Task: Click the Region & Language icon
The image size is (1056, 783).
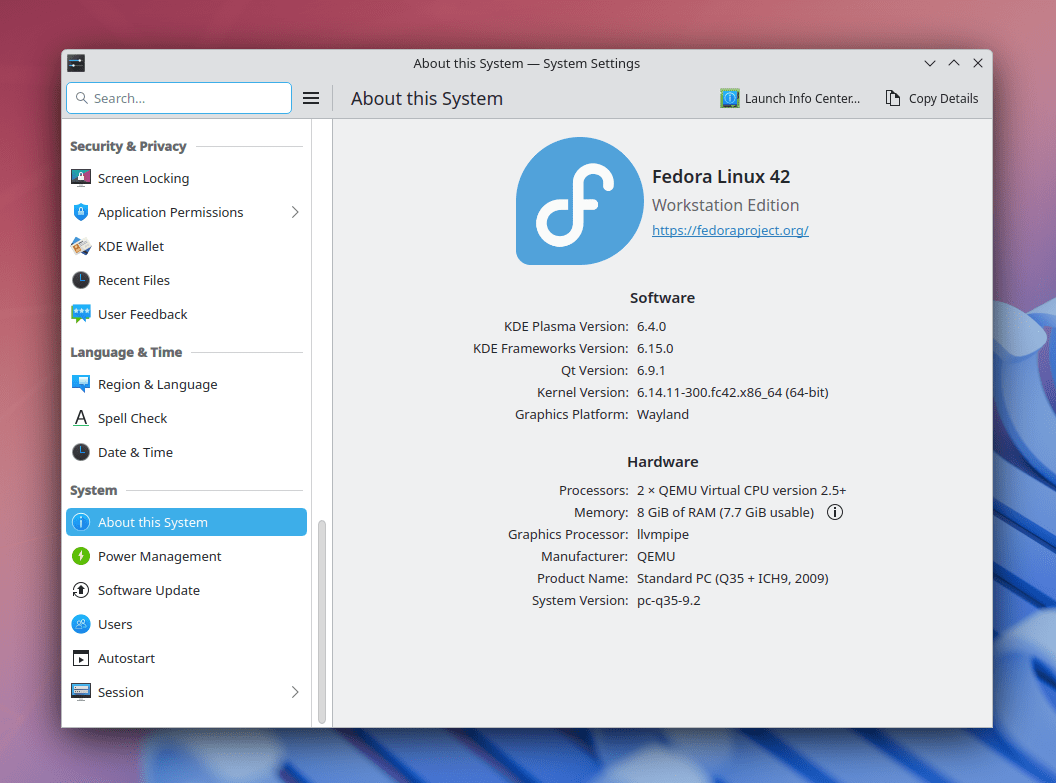Action: (x=81, y=384)
